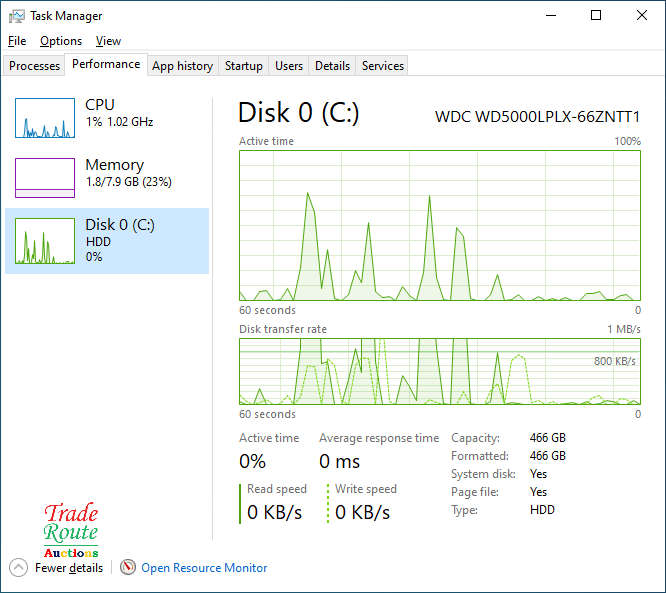The width and height of the screenshot is (666, 593).
Task: Click the Fewer details button text
Action: (x=69, y=568)
